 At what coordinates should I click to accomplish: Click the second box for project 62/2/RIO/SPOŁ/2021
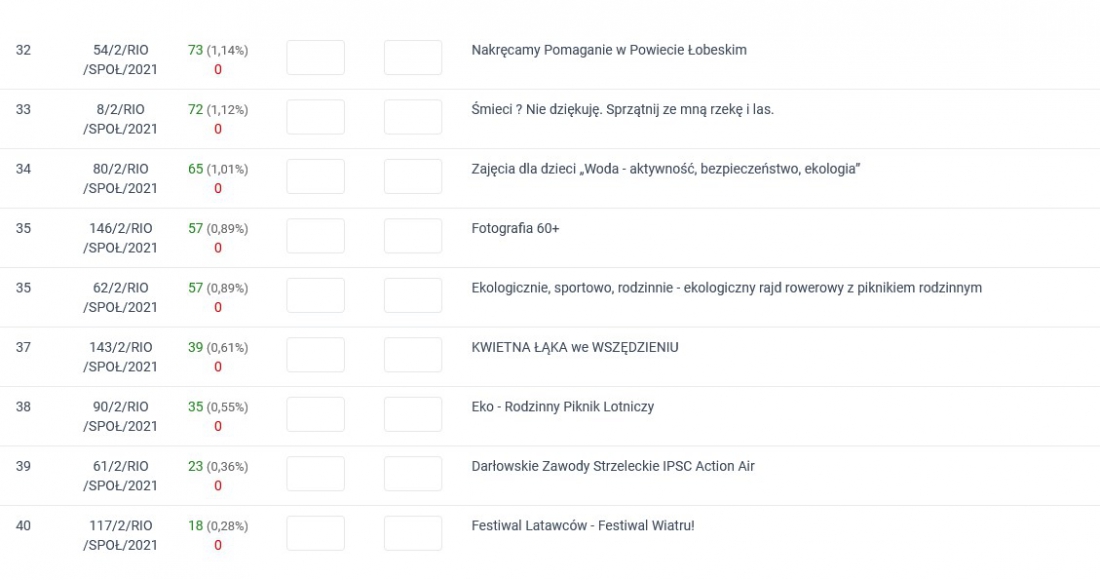pos(412,296)
